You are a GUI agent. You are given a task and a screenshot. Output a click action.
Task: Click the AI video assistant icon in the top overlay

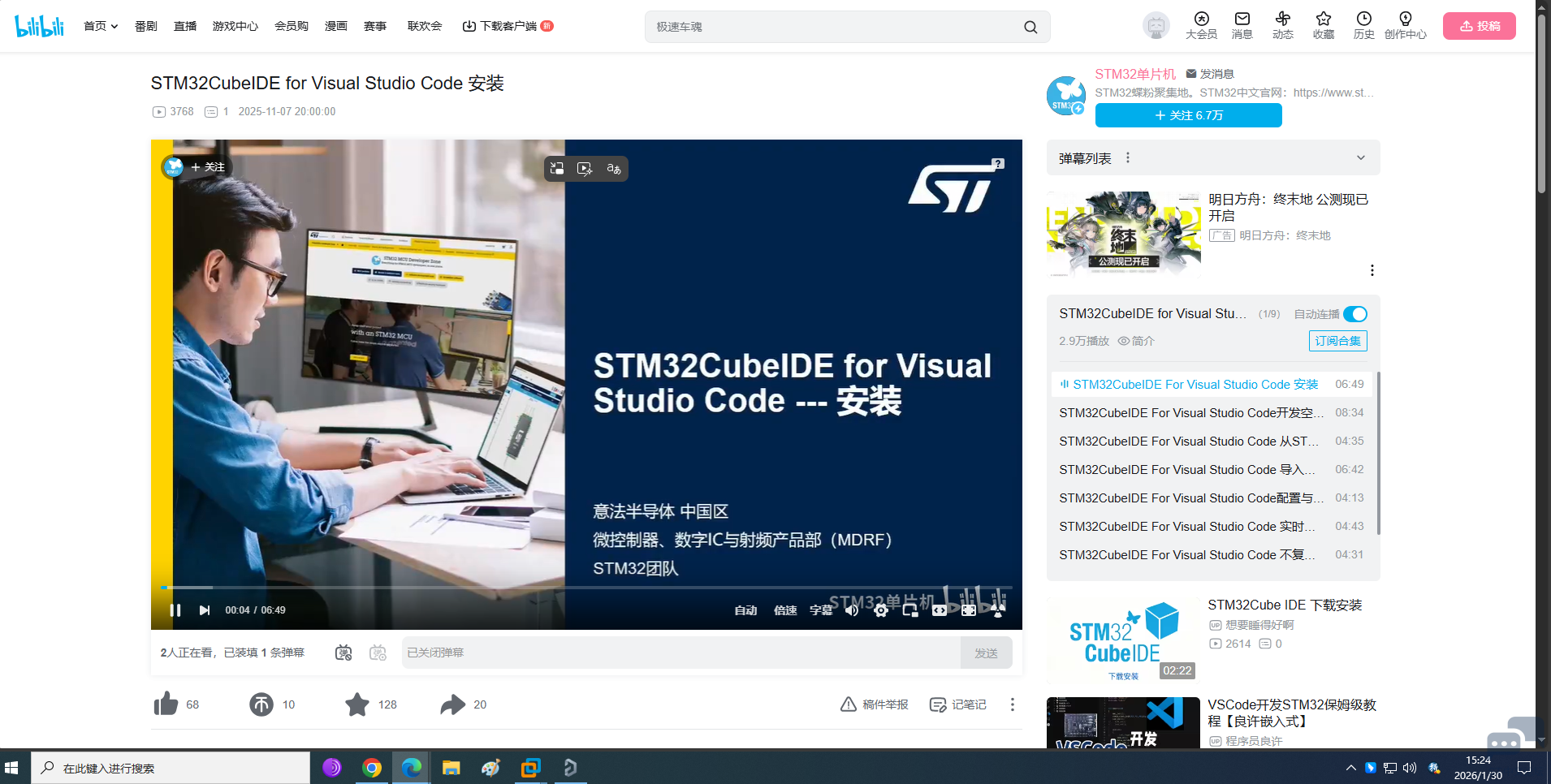[x=585, y=168]
